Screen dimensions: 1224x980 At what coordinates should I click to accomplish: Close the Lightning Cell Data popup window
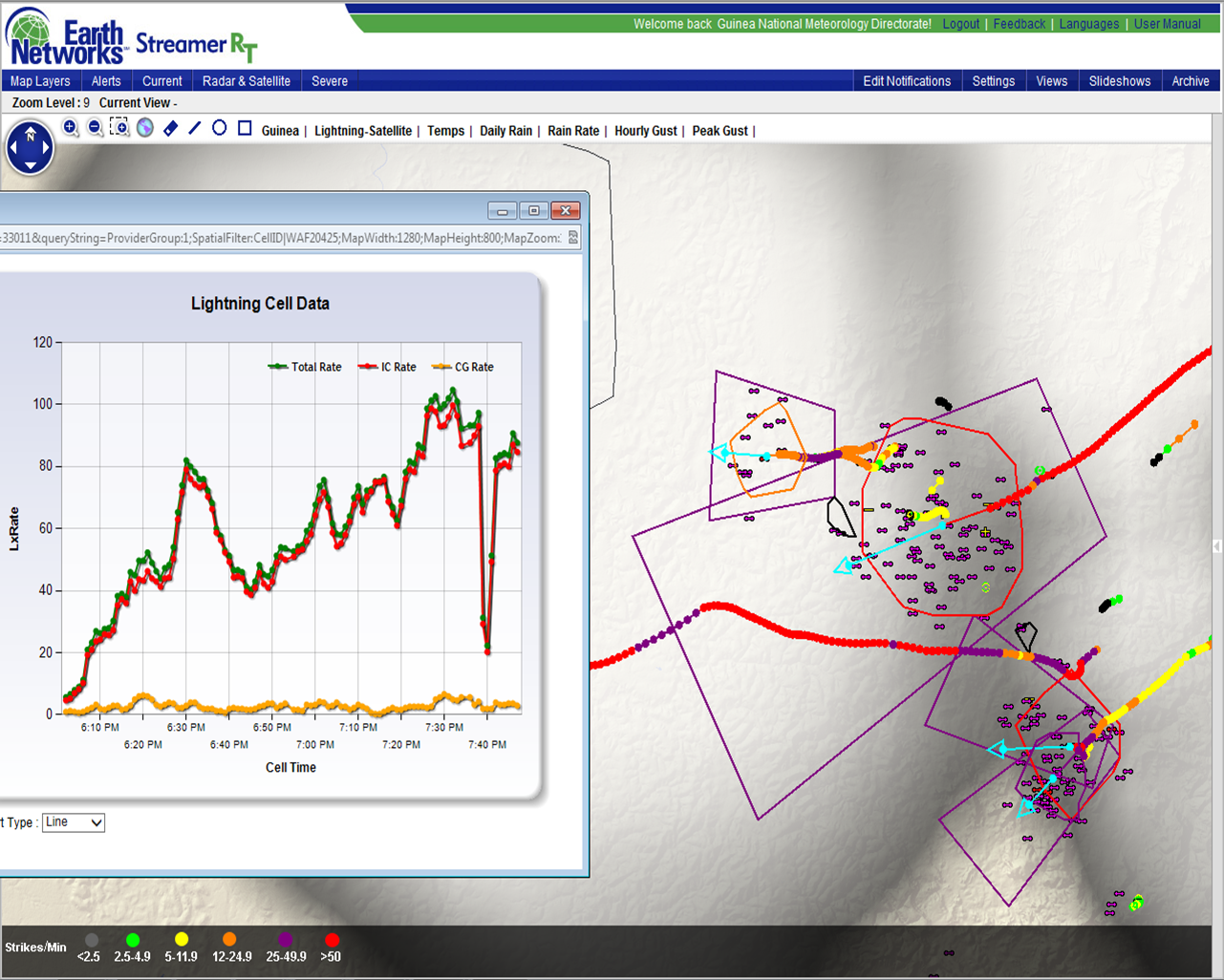[x=567, y=210]
